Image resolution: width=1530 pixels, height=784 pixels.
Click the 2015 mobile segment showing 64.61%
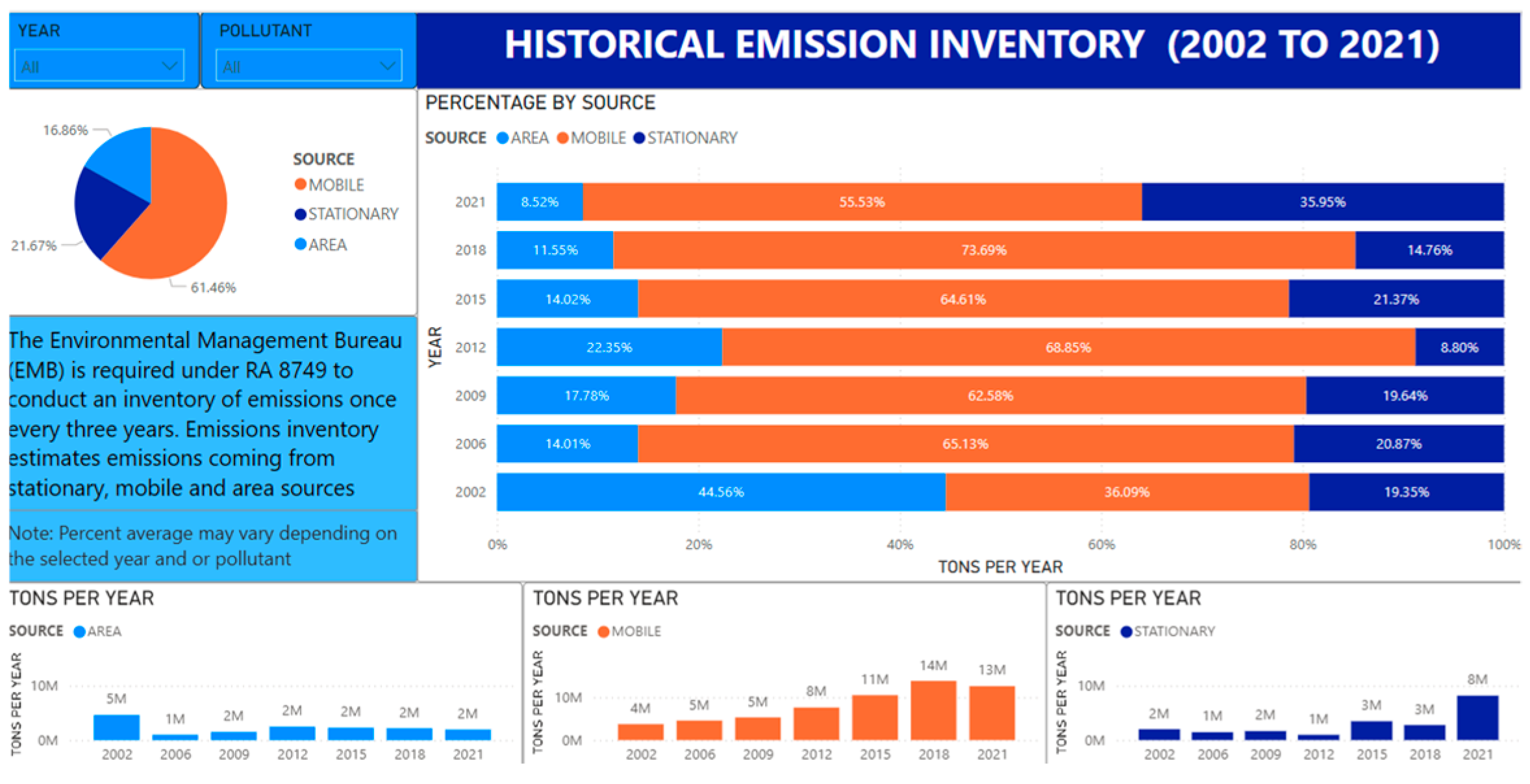tap(963, 299)
